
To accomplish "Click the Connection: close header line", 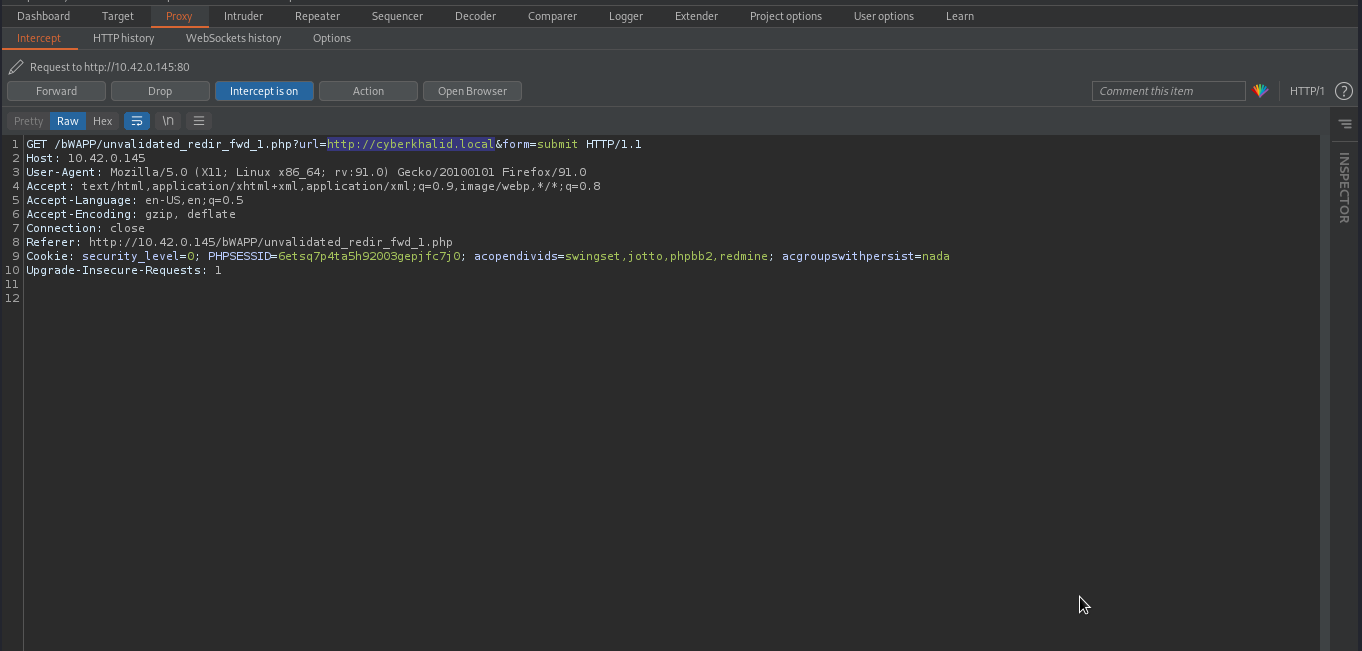I will (86, 228).
